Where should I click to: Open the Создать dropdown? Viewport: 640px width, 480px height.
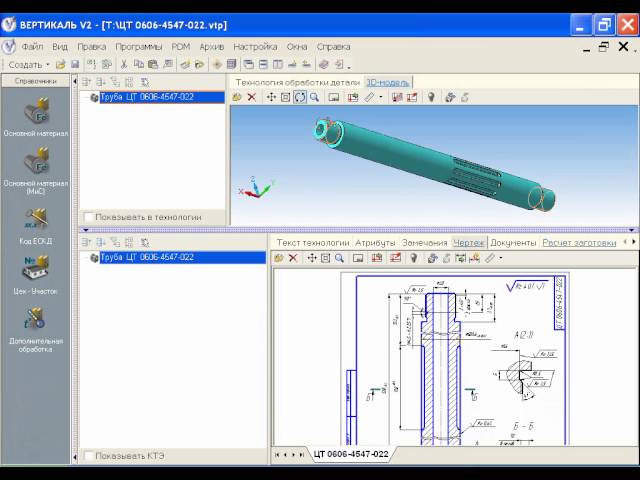point(28,64)
